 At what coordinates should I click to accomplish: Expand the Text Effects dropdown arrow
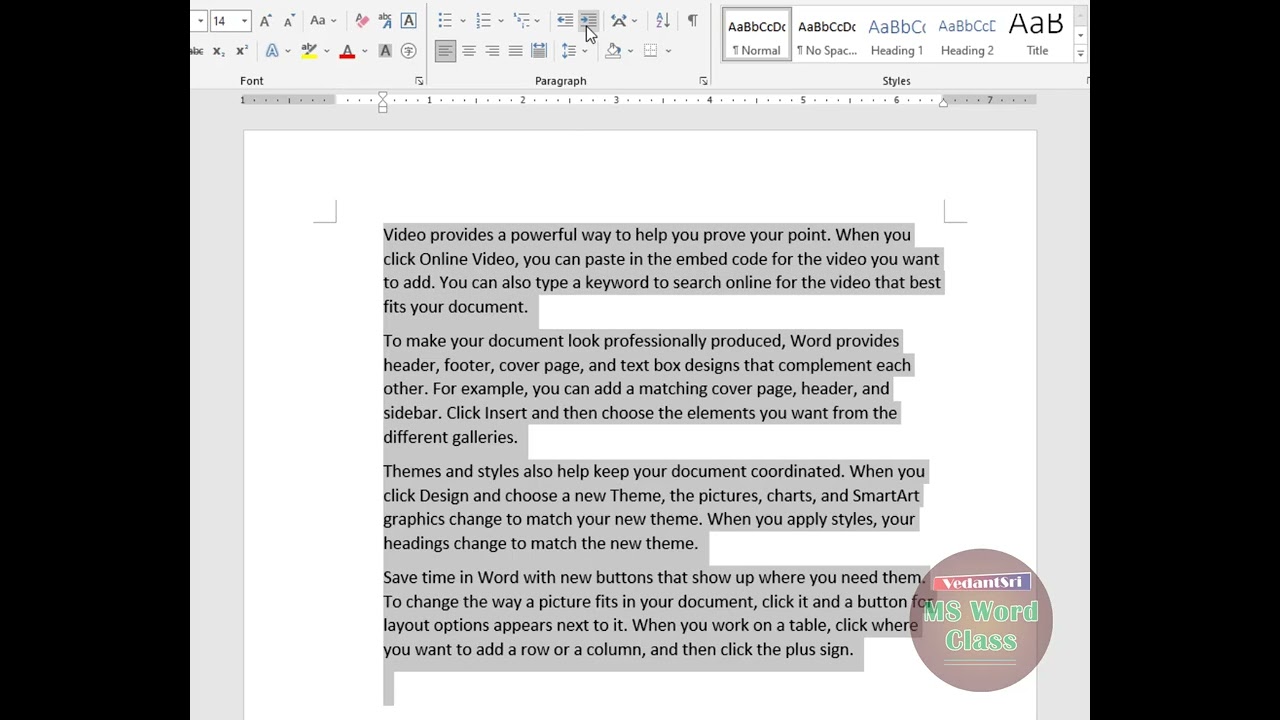click(288, 51)
